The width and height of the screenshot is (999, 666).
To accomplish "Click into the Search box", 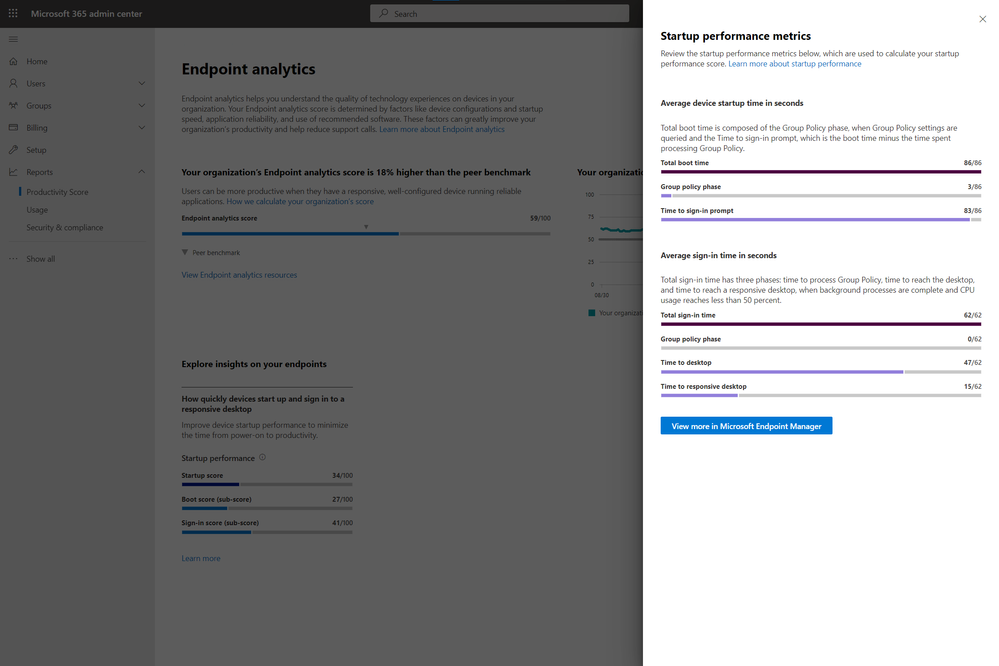I will coord(500,14).
